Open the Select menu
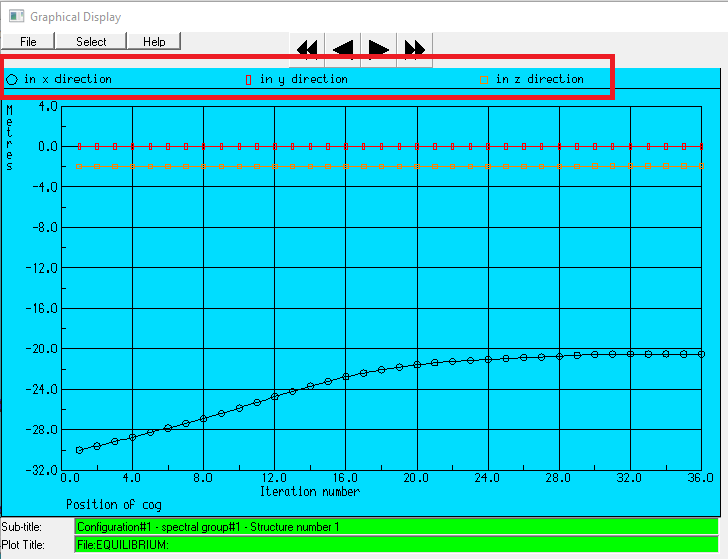728x559 pixels. pos(91,41)
